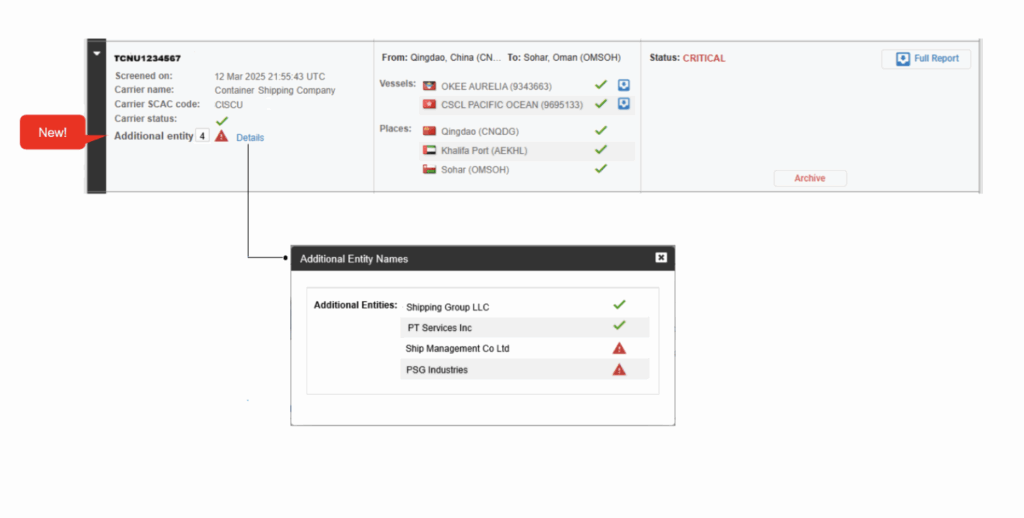Click the UAE flag beside Khalifa Port
Screen dimensions: 1024x518
[x=430, y=150]
